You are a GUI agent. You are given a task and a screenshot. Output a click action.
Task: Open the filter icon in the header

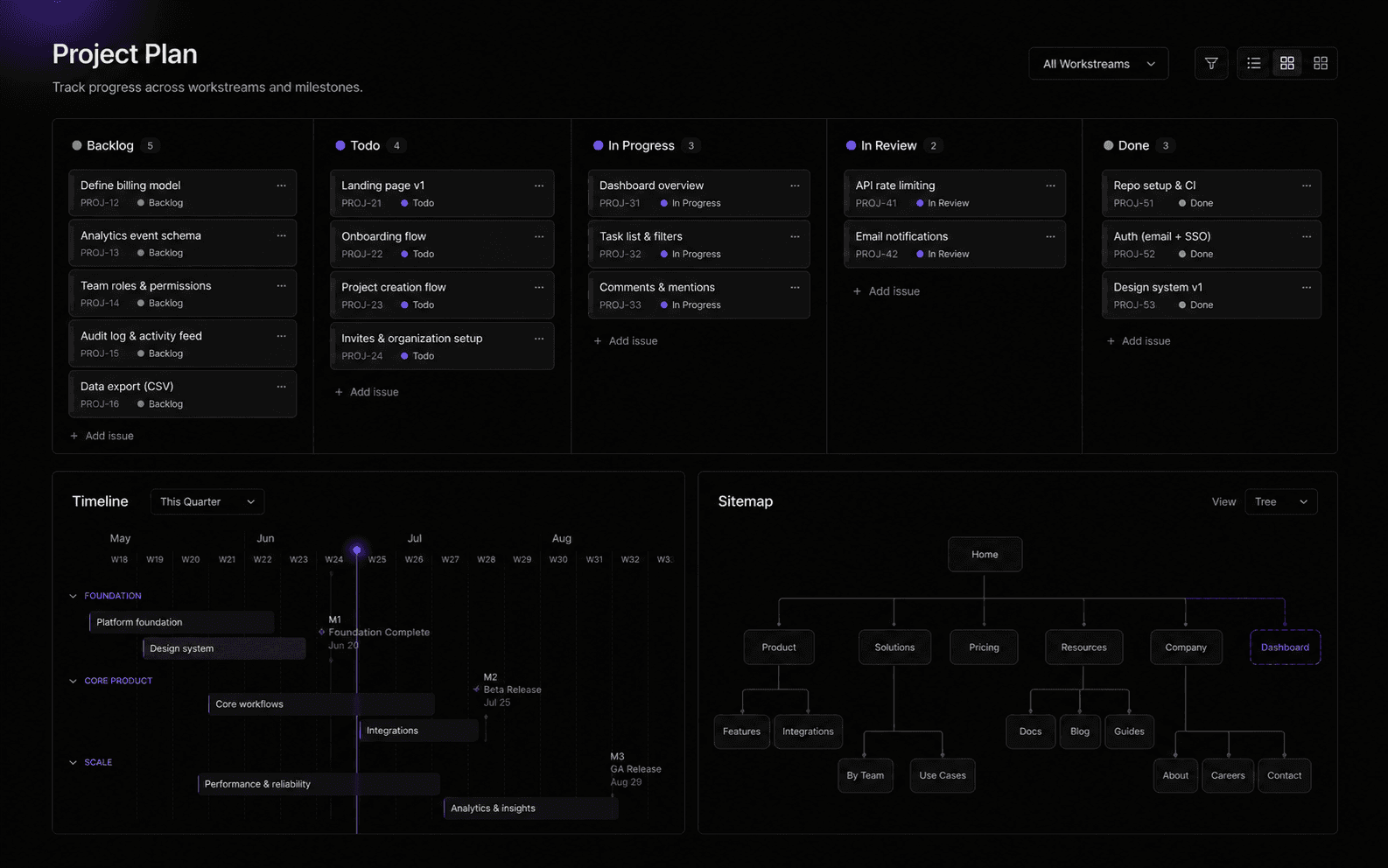1211,64
